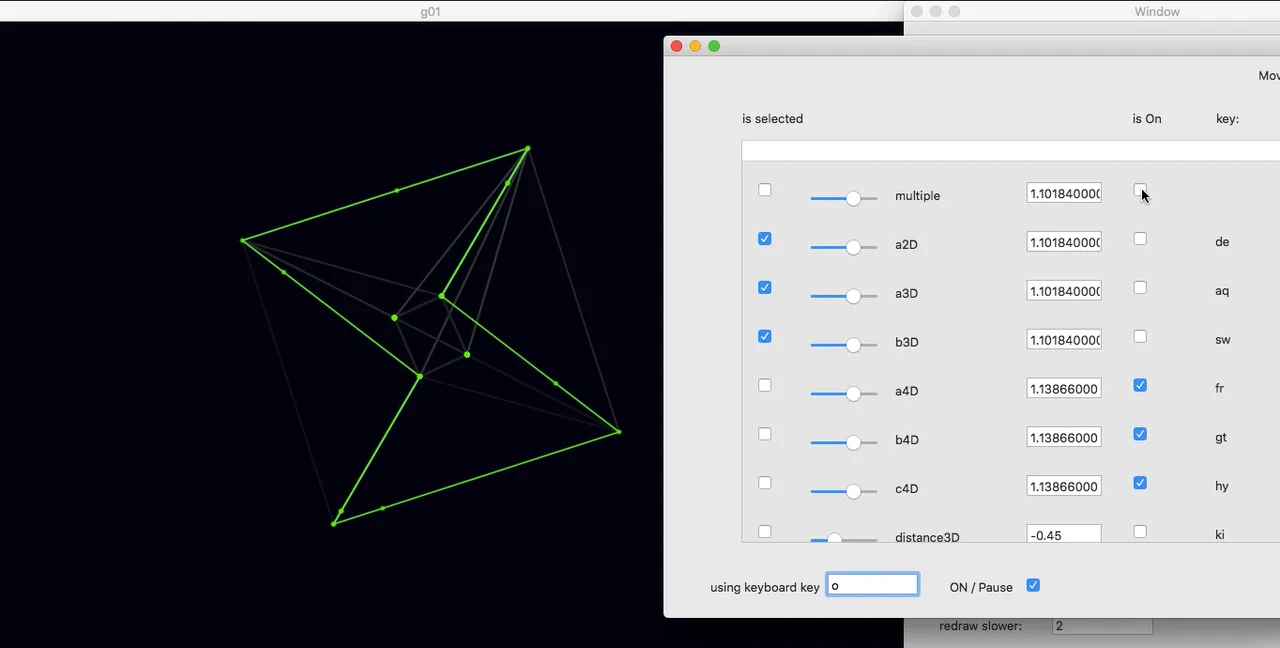Click the distance3D value field showing -0.45
This screenshot has width=1280, height=648.
[1064, 534]
